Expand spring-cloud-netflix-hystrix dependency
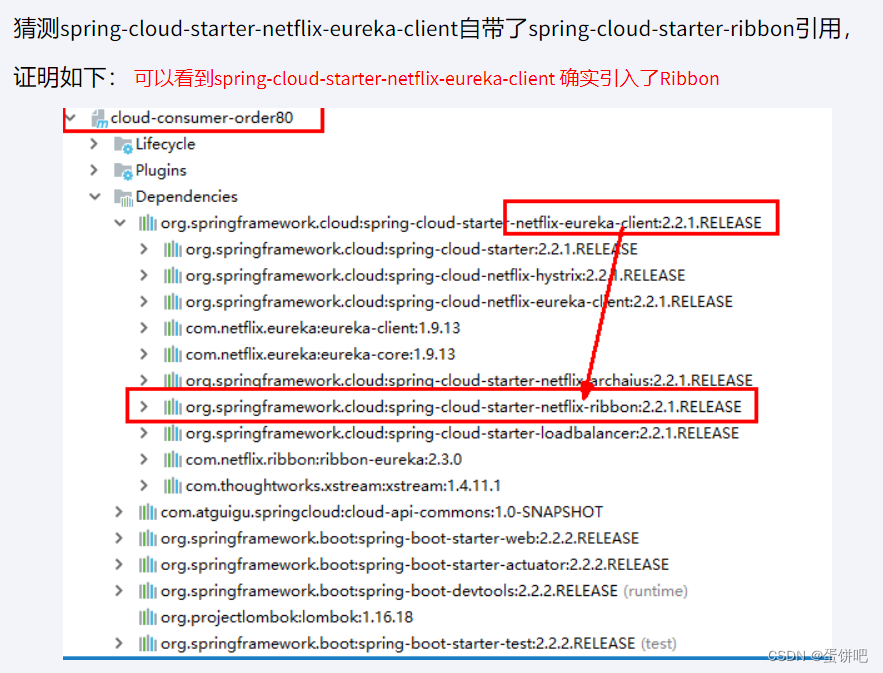The width and height of the screenshot is (883, 673). click(144, 275)
